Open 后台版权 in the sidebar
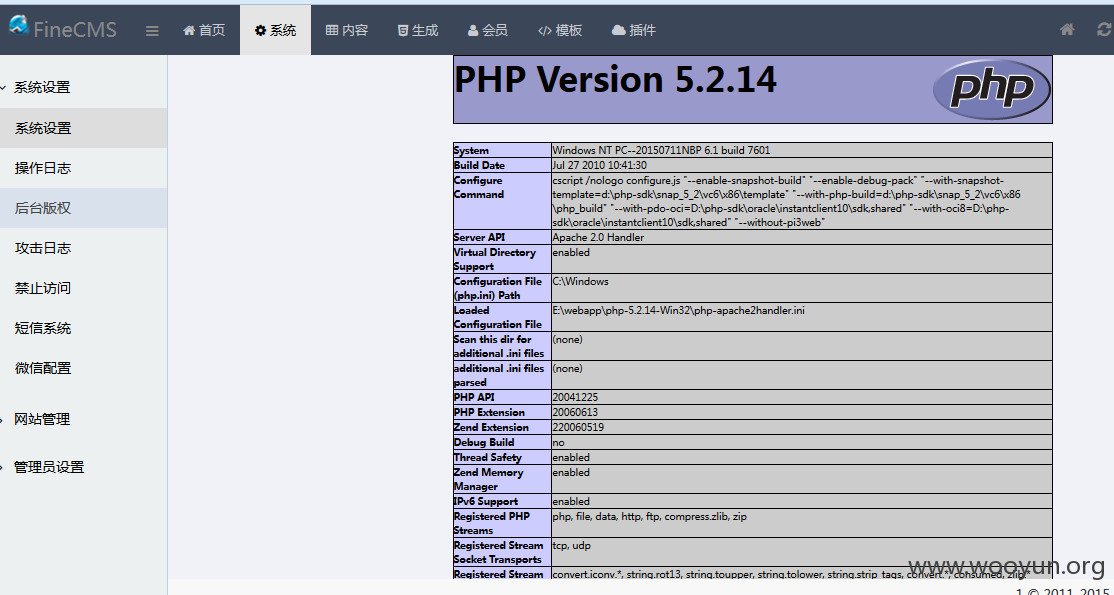The width and height of the screenshot is (1114, 595). (x=84, y=208)
